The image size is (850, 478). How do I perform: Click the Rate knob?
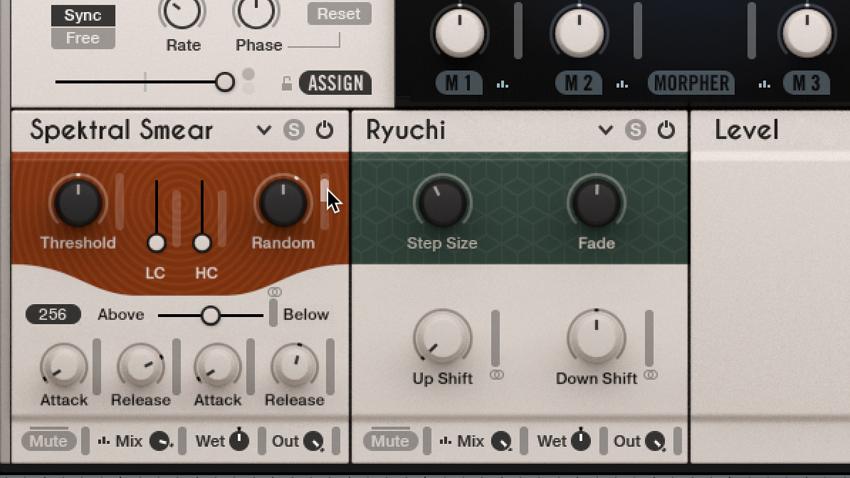pos(182,12)
